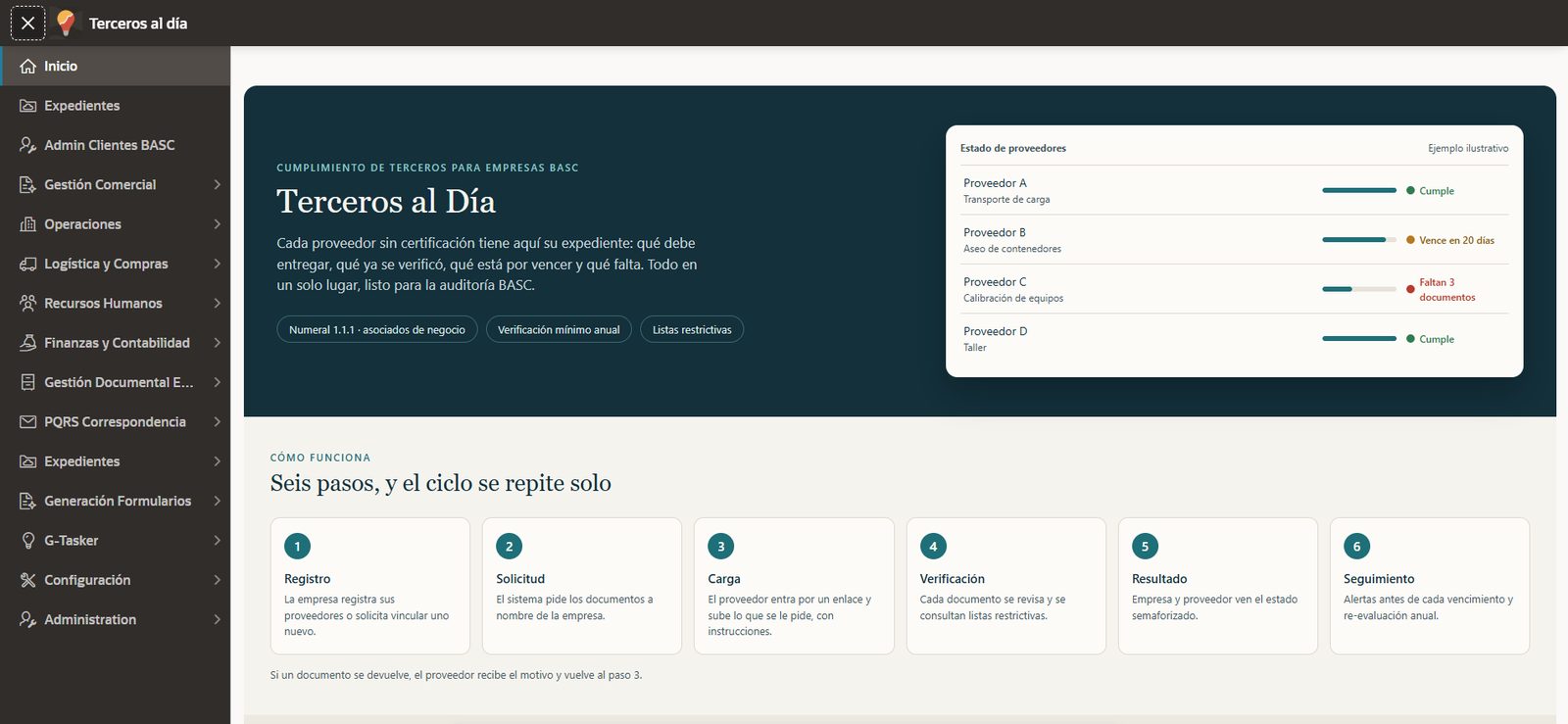Image resolution: width=1568 pixels, height=724 pixels.
Task: Click the first Expedientes folder icon below Inicio
Action: click(28, 106)
